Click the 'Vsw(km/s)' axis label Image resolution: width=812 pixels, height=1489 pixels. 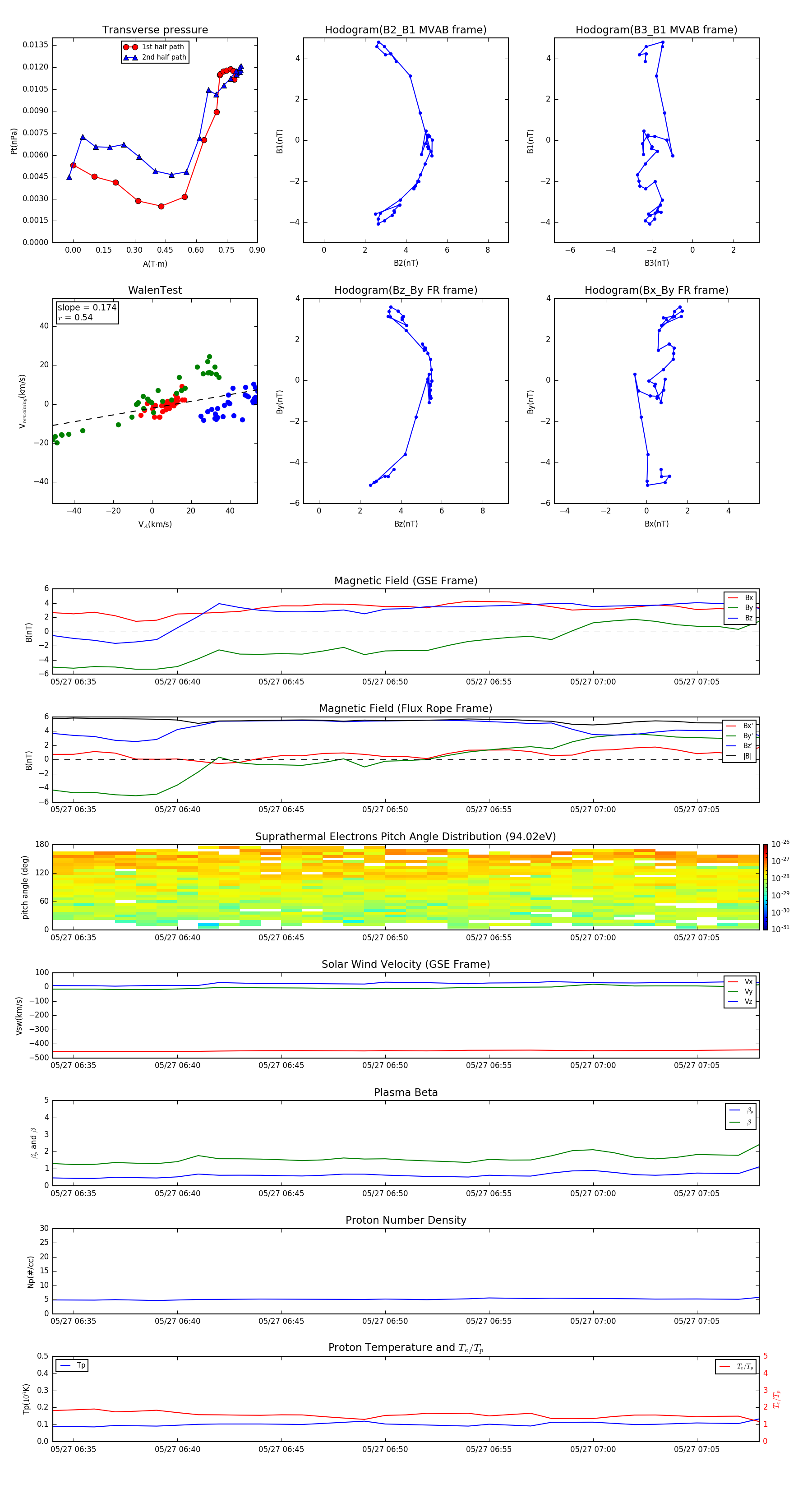click(x=18, y=1016)
